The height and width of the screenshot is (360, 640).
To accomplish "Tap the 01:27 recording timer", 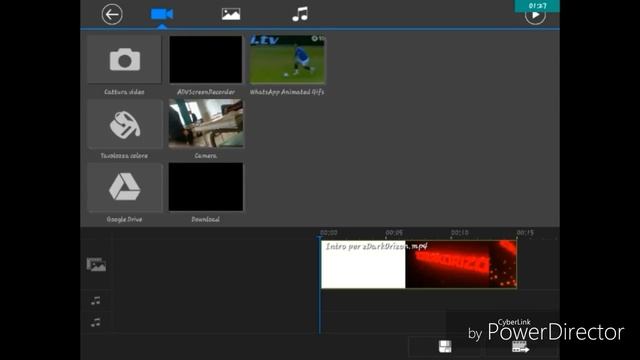I will tap(537, 6).
